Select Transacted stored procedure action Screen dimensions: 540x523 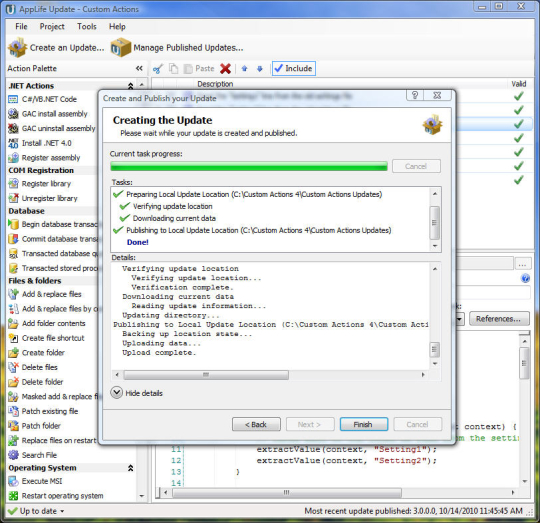click(53, 268)
